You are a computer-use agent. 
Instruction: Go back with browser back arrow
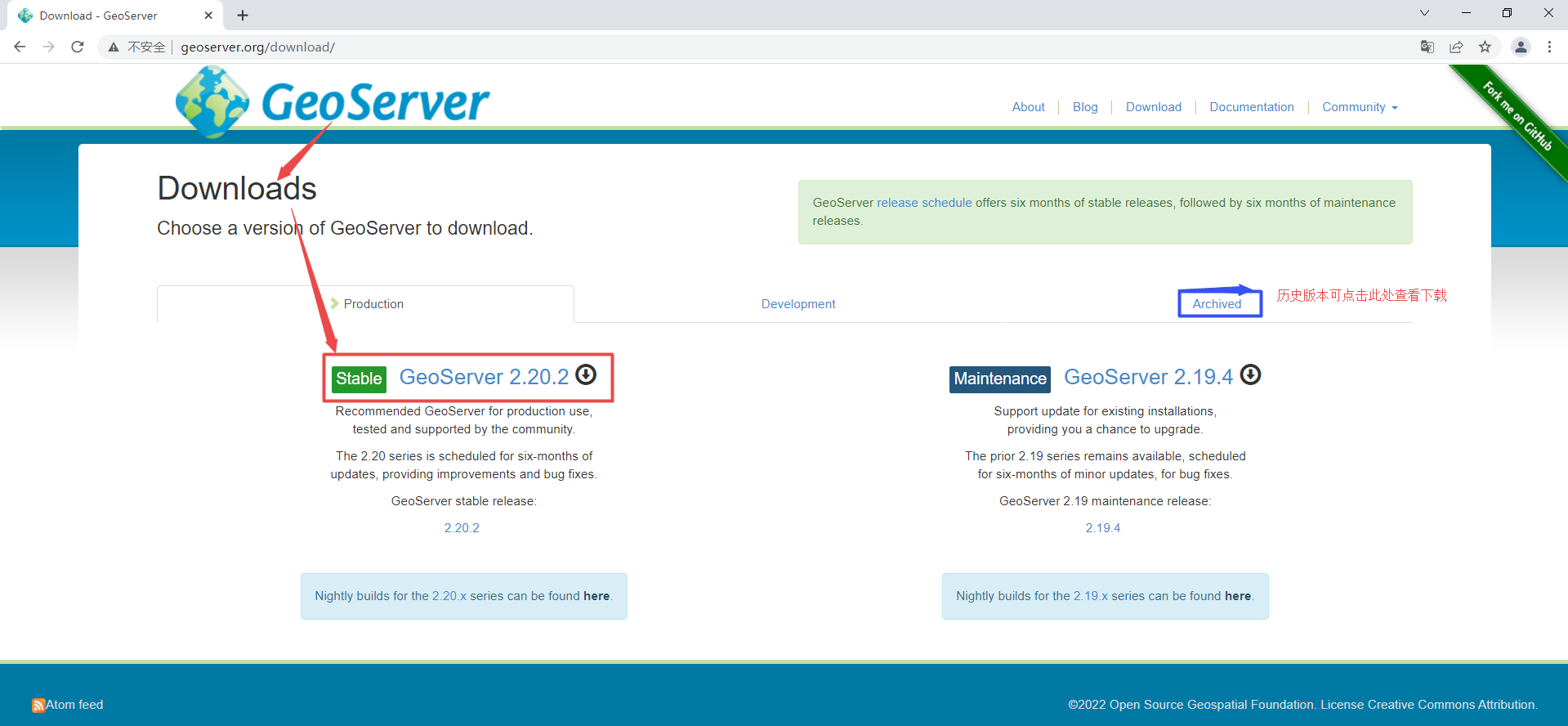tap(20, 47)
